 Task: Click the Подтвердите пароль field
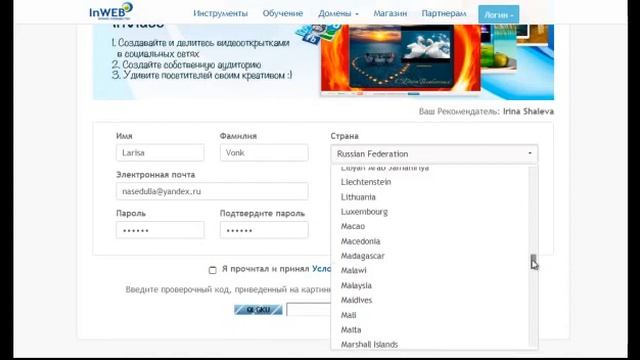click(x=264, y=230)
